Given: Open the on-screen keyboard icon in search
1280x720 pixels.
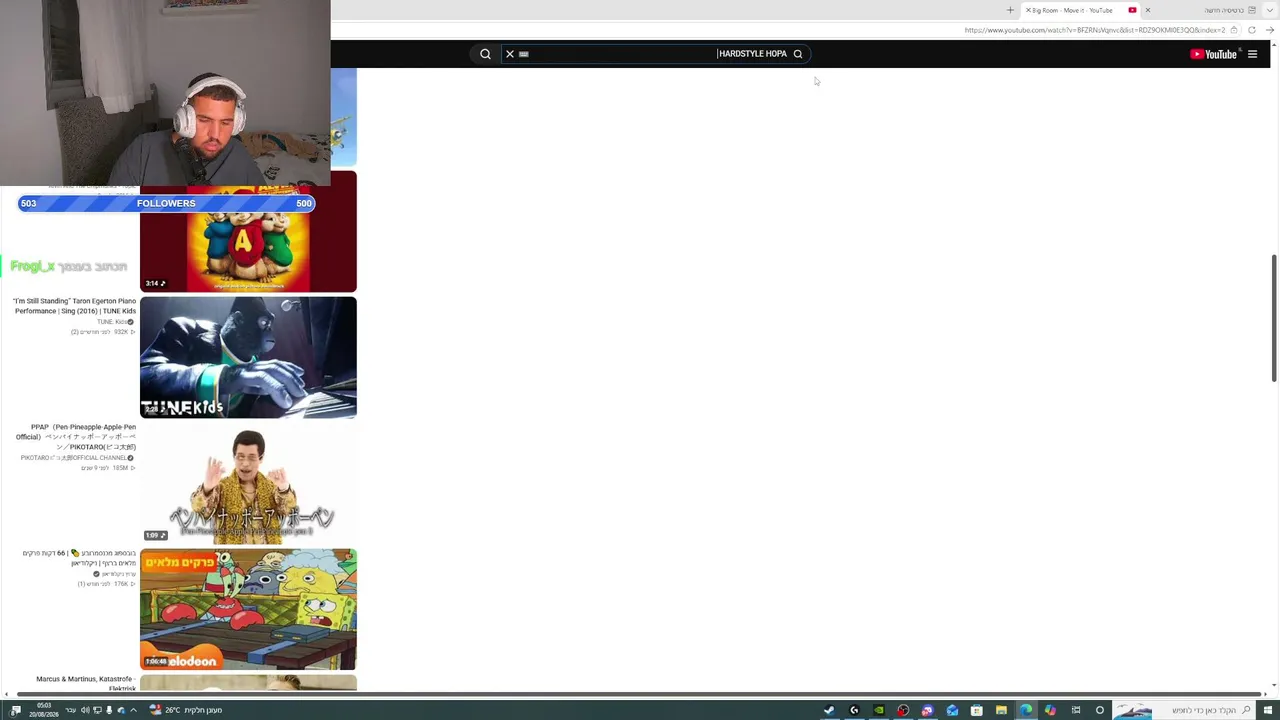Looking at the screenshot, I should point(523,54).
